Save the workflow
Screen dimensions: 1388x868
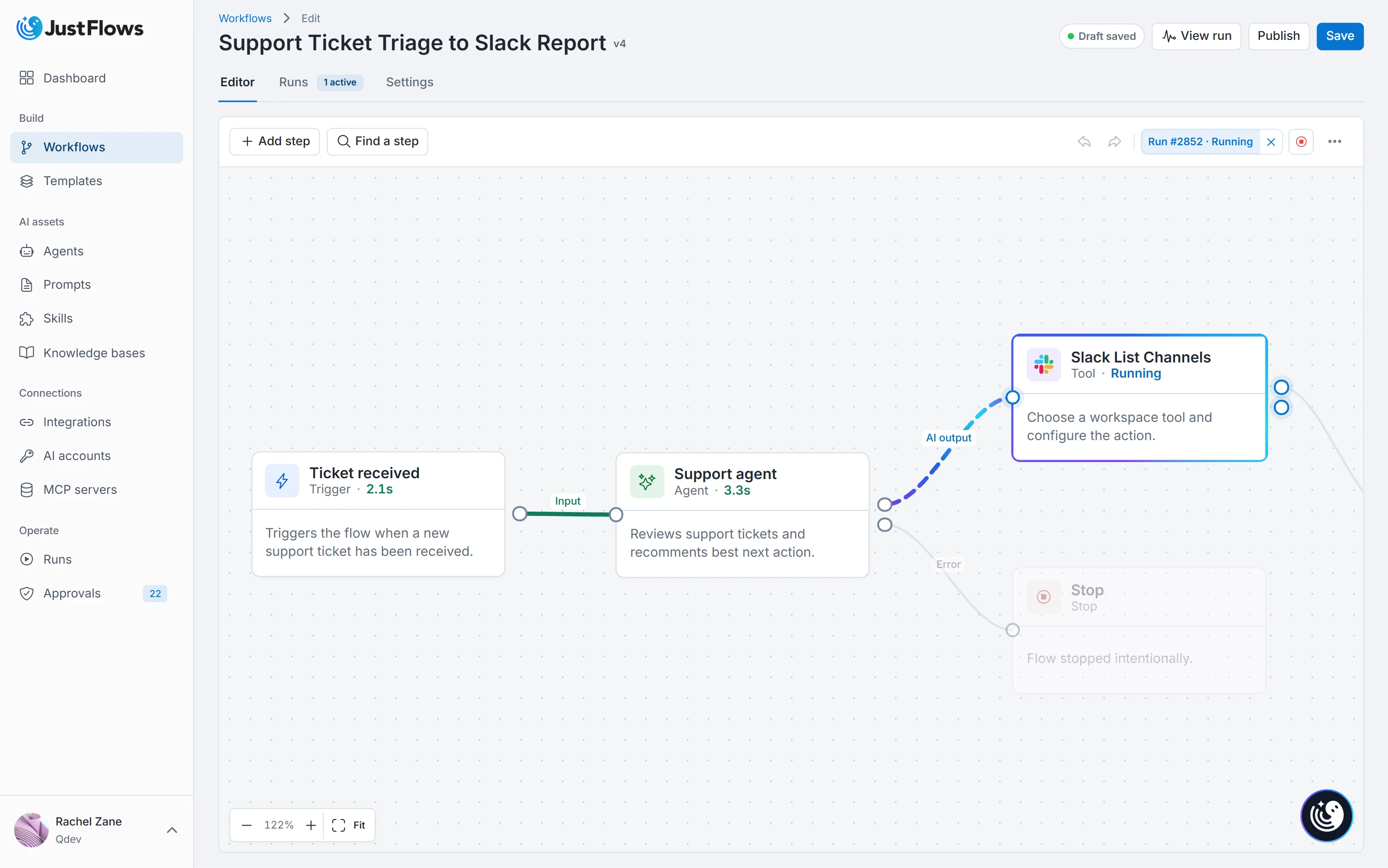pos(1340,36)
